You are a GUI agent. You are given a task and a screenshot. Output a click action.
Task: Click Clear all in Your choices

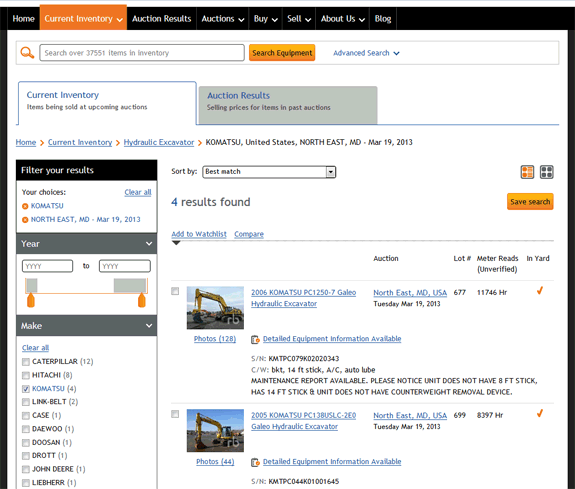click(x=138, y=192)
